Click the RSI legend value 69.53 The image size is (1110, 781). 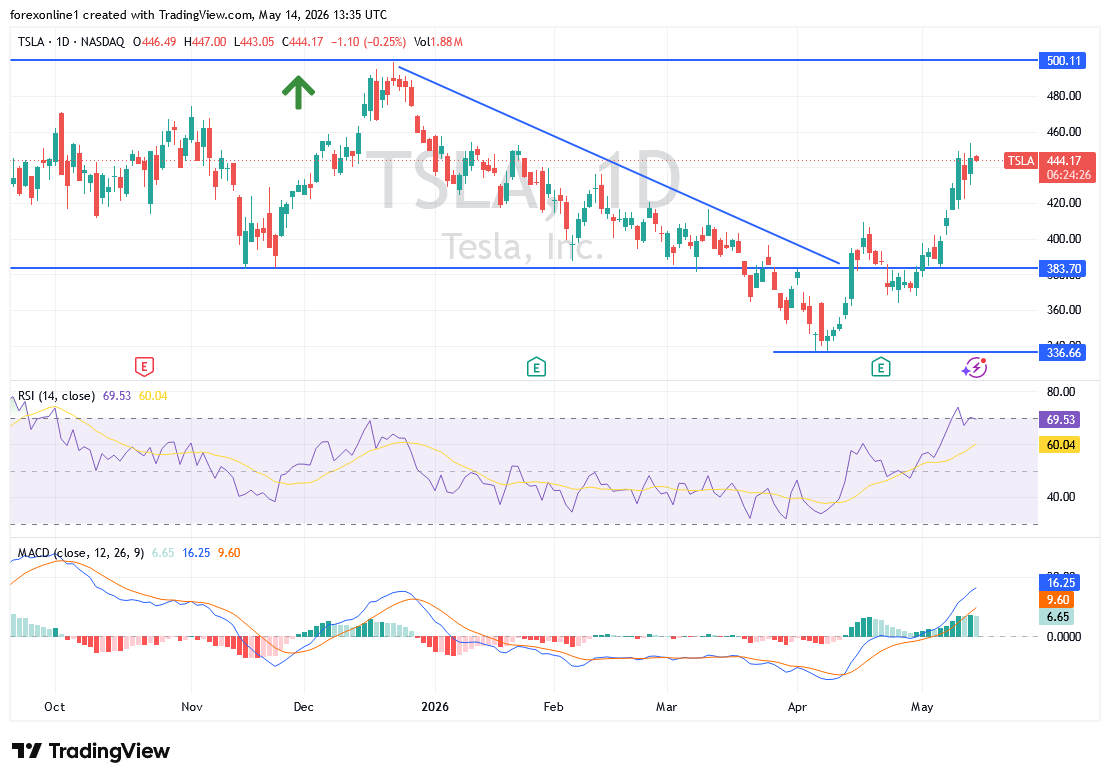pyautogui.click(x=117, y=396)
